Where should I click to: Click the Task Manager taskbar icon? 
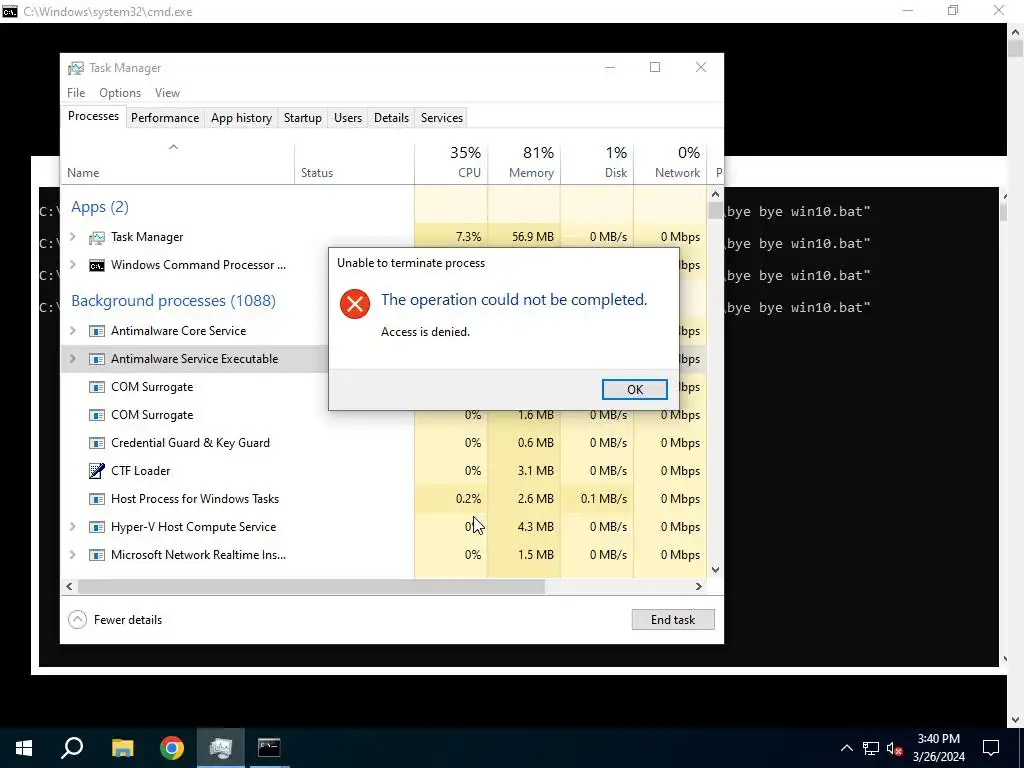[x=221, y=748]
